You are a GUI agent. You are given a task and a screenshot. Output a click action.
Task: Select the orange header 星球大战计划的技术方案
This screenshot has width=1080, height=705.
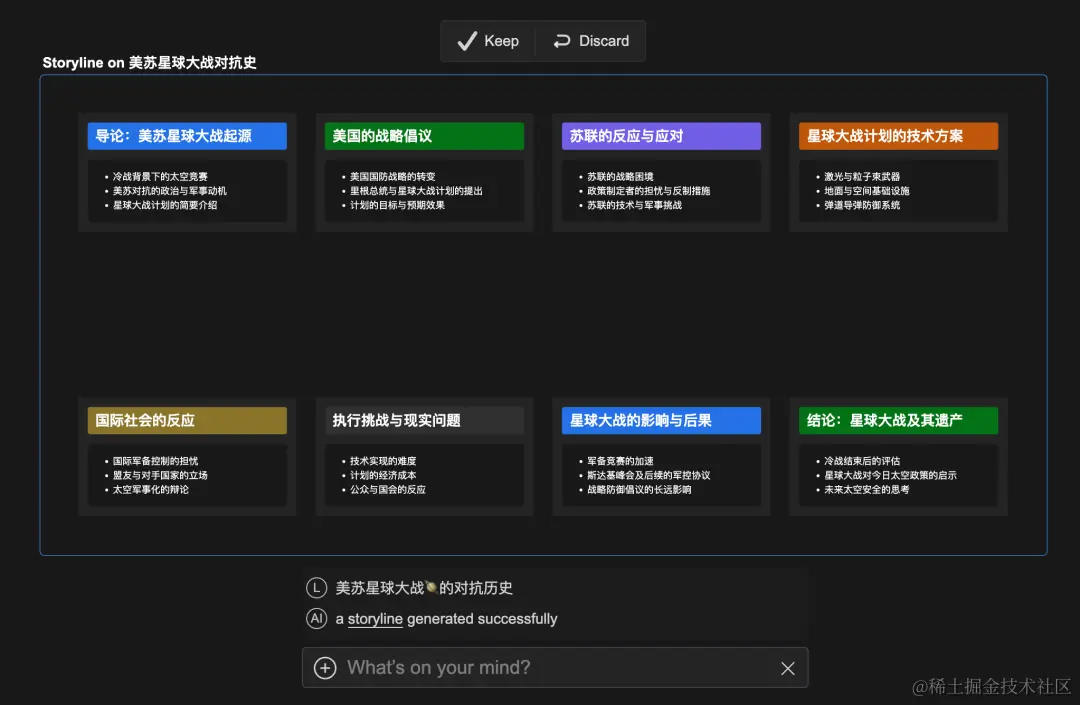898,136
